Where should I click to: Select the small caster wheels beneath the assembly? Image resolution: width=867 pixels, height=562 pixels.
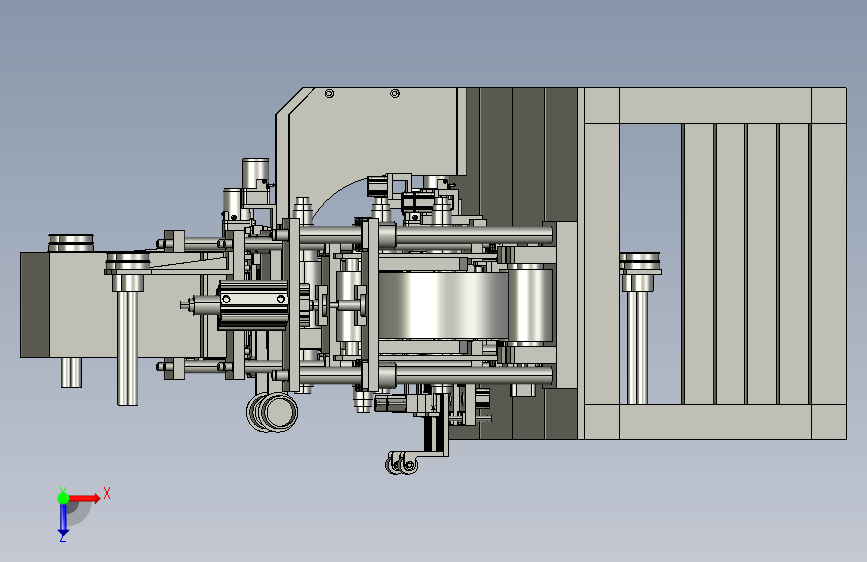[401, 463]
